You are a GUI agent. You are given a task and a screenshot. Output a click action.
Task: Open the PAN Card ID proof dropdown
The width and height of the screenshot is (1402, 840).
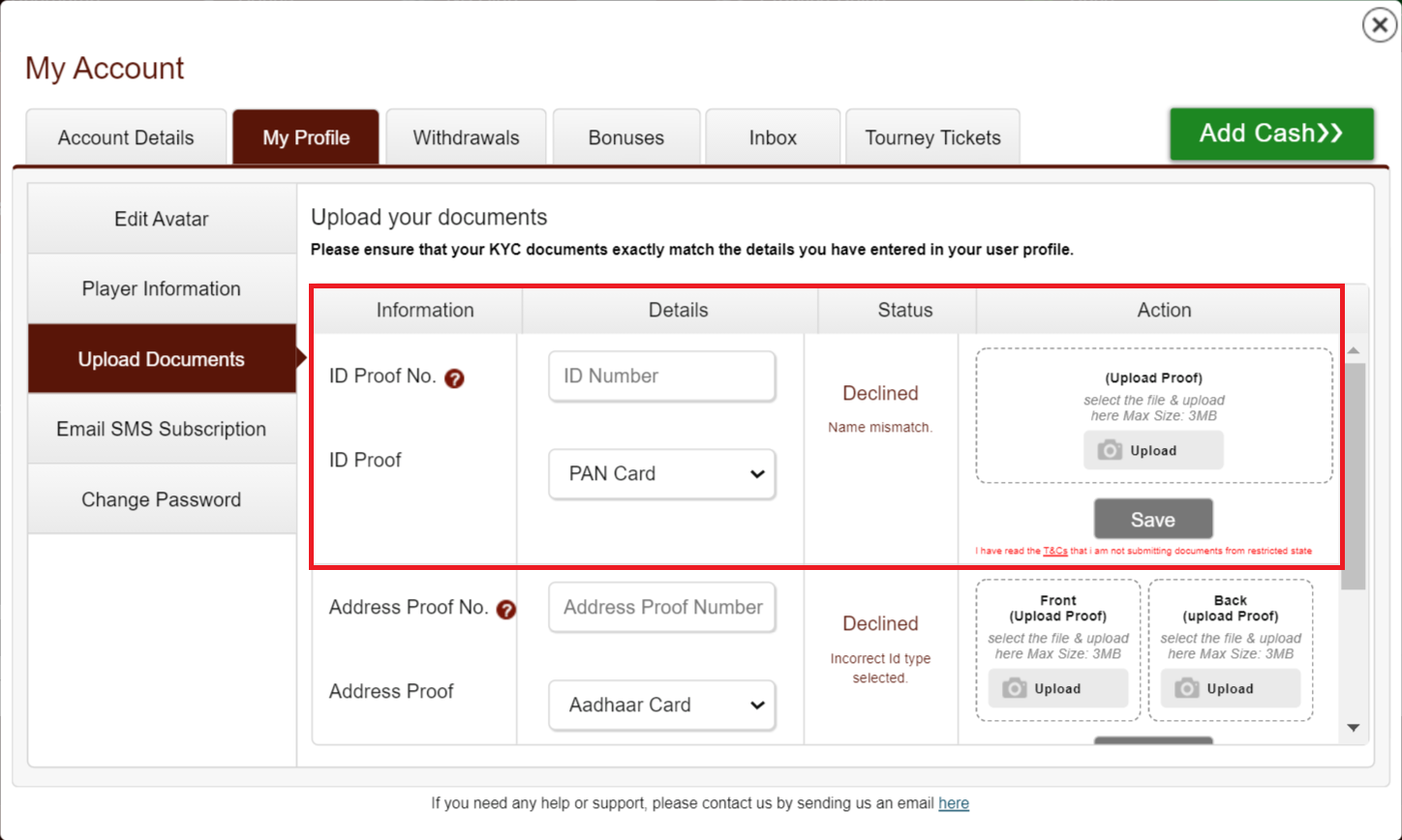(661, 473)
